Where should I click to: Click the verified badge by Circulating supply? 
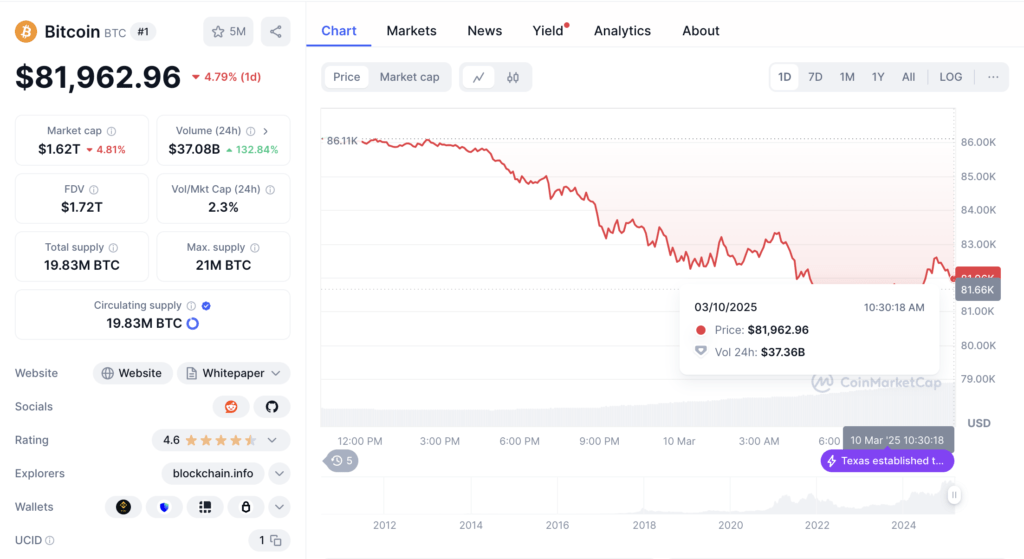pyautogui.click(x=206, y=306)
